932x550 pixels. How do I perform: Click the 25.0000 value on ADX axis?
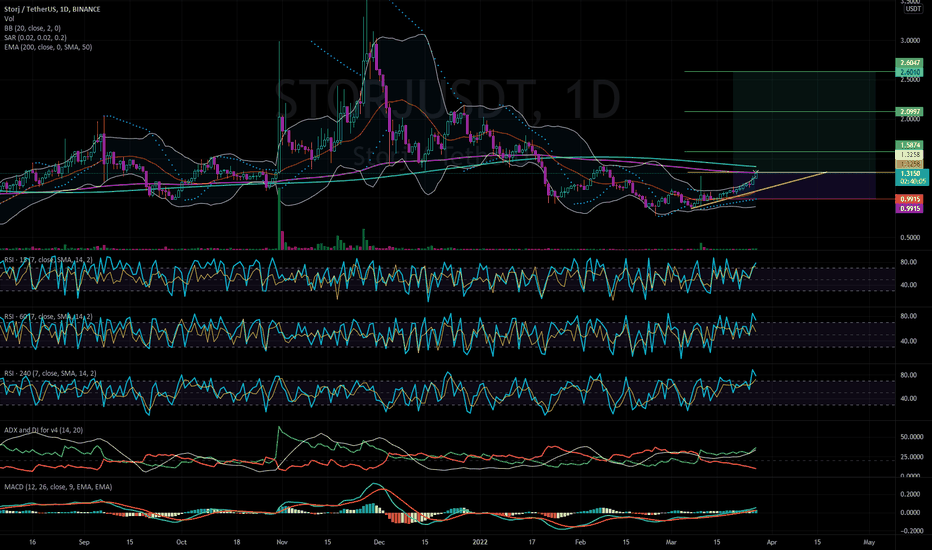click(x=912, y=457)
